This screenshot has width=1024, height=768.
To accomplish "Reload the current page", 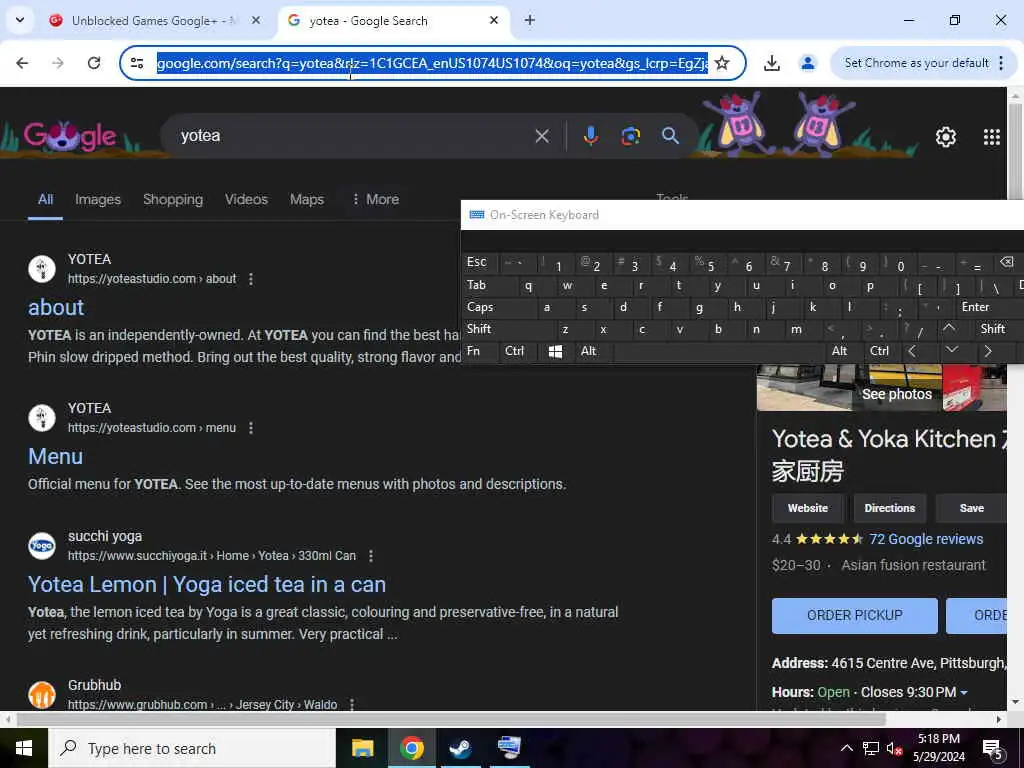I will click(94, 63).
